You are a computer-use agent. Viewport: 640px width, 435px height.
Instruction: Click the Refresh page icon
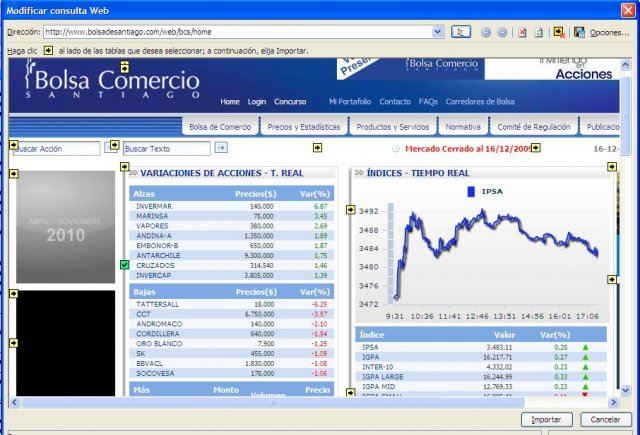539,33
